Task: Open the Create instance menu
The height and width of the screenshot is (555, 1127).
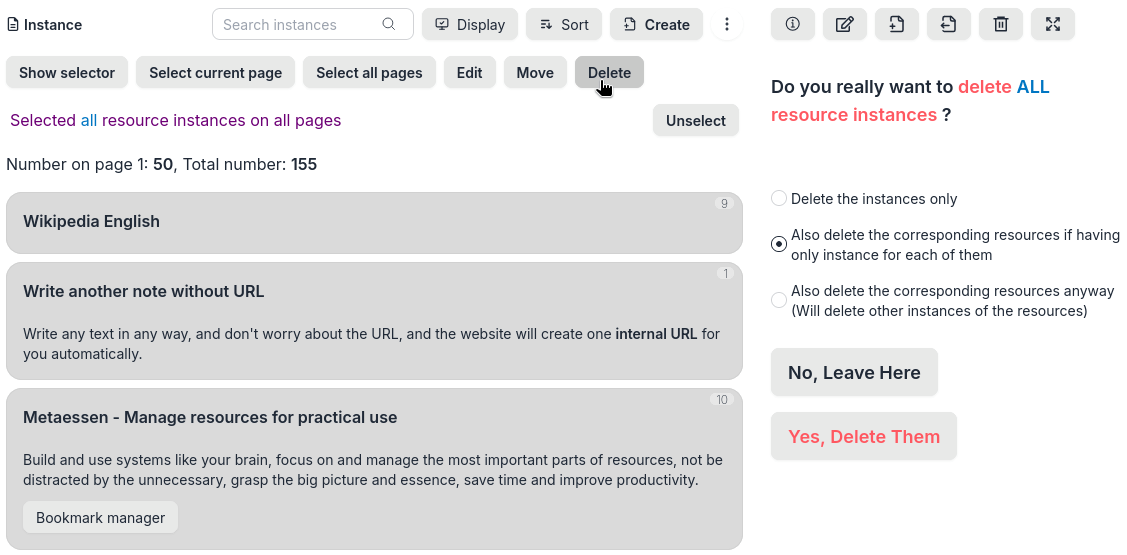Action: [656, 24]
